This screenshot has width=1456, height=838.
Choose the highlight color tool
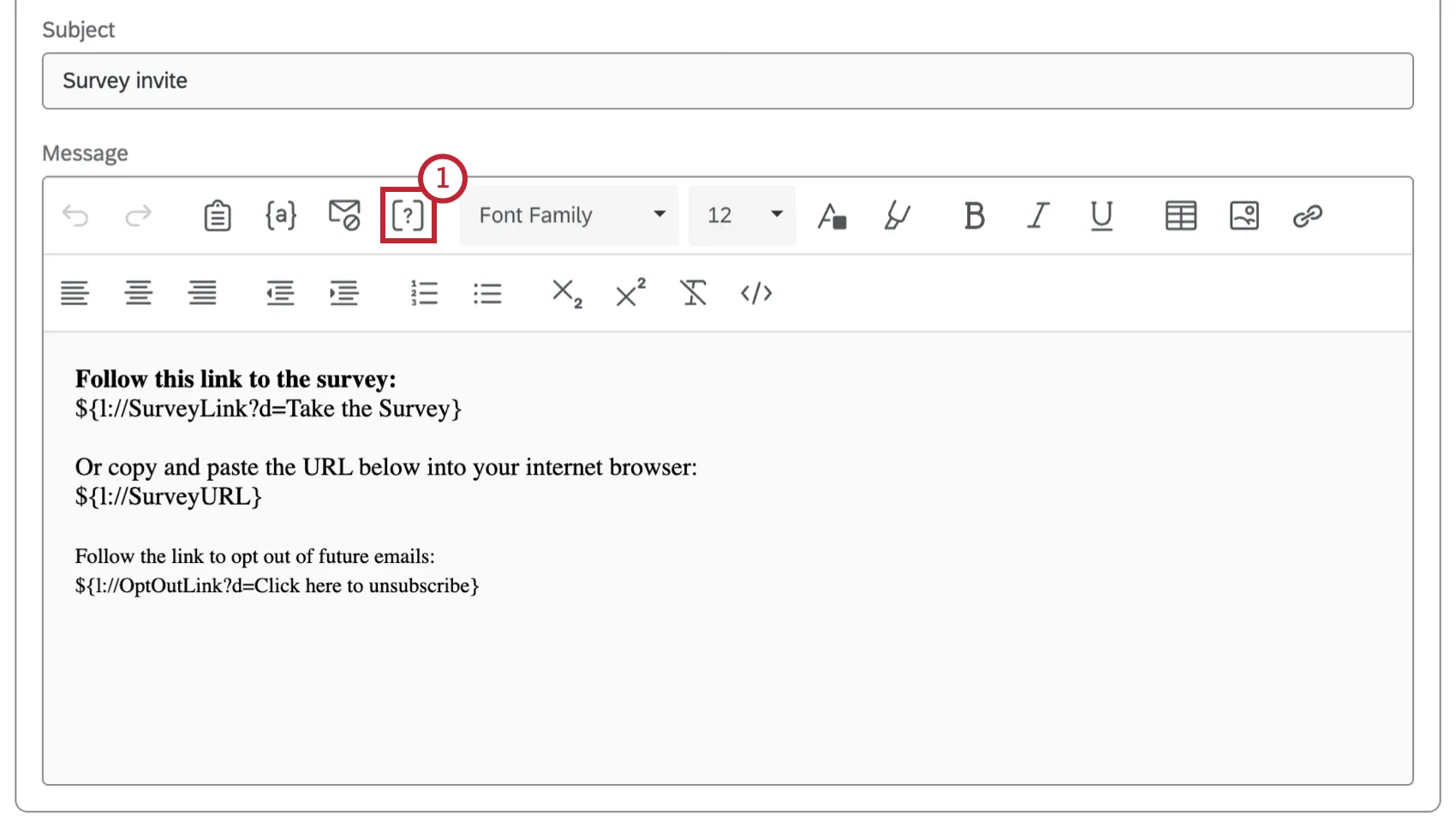point(897,216)
